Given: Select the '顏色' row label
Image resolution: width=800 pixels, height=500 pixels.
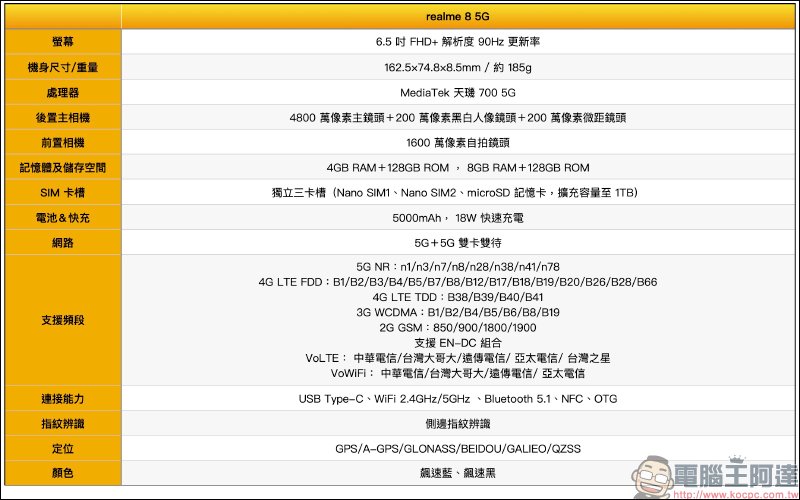Looking at the screenshot, I should coord(63,473).
